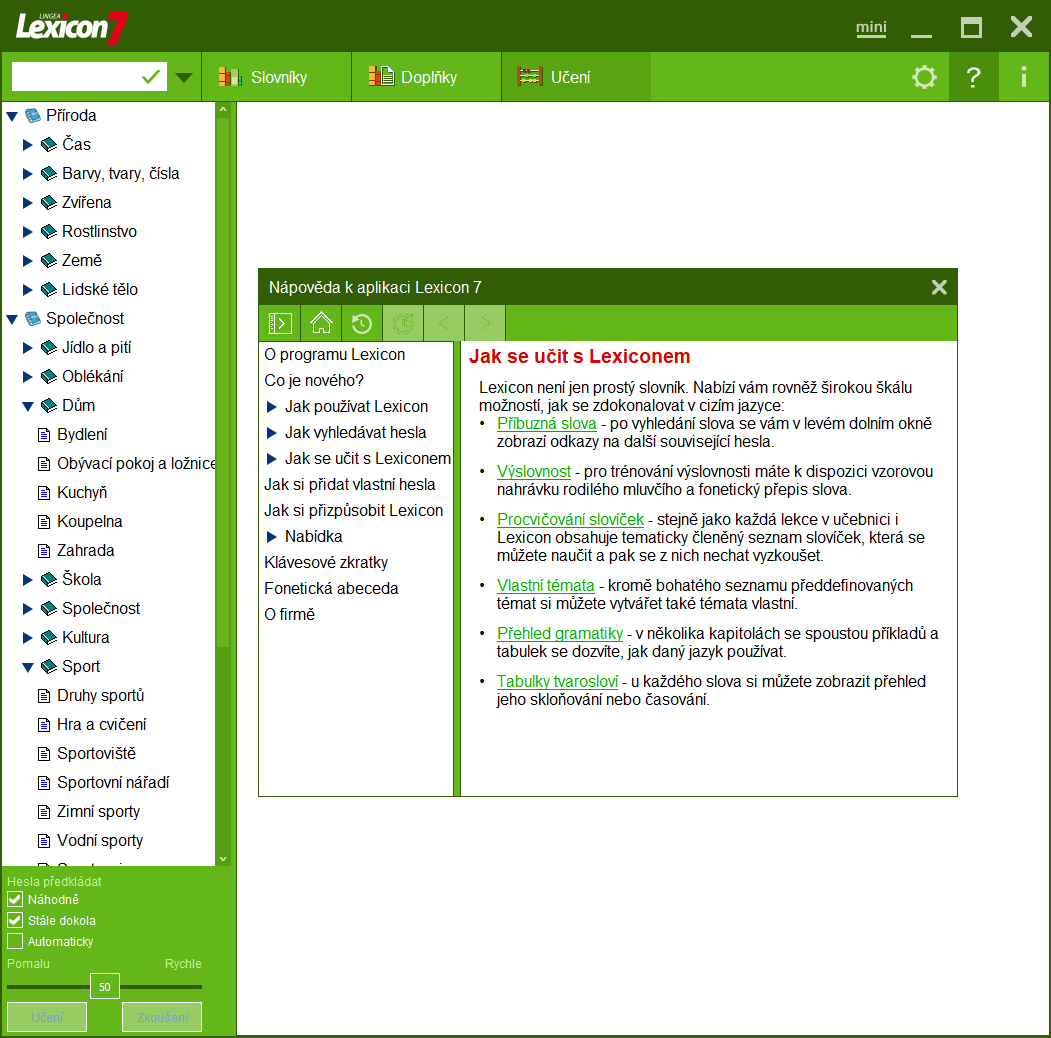This screenshot has width=1051, height=1038.
Task: Click the Druhy sportů document icon
Action: tap(44, 696)
